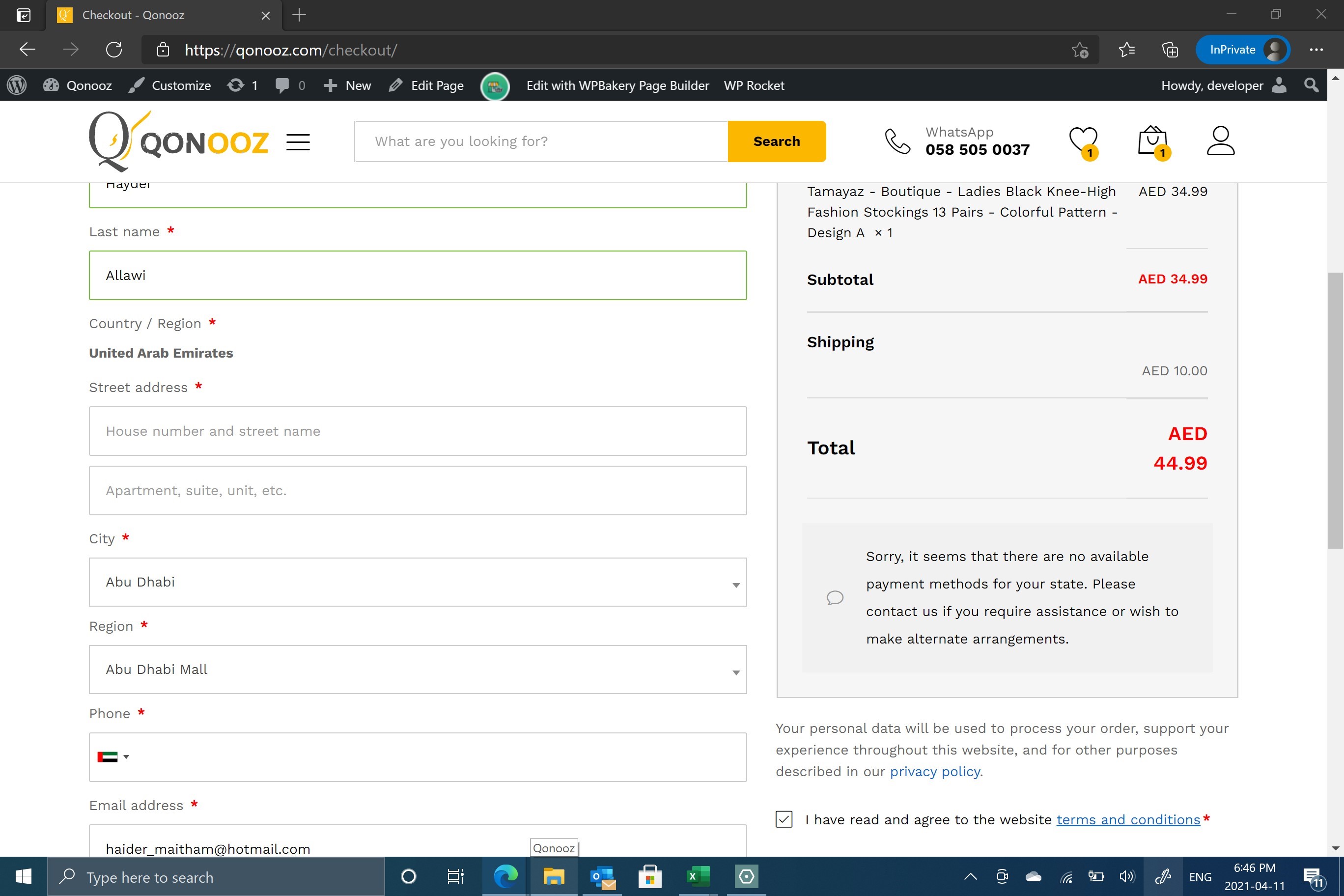Open Edit with WPBakery Page Builder

[x=617, y=85]
